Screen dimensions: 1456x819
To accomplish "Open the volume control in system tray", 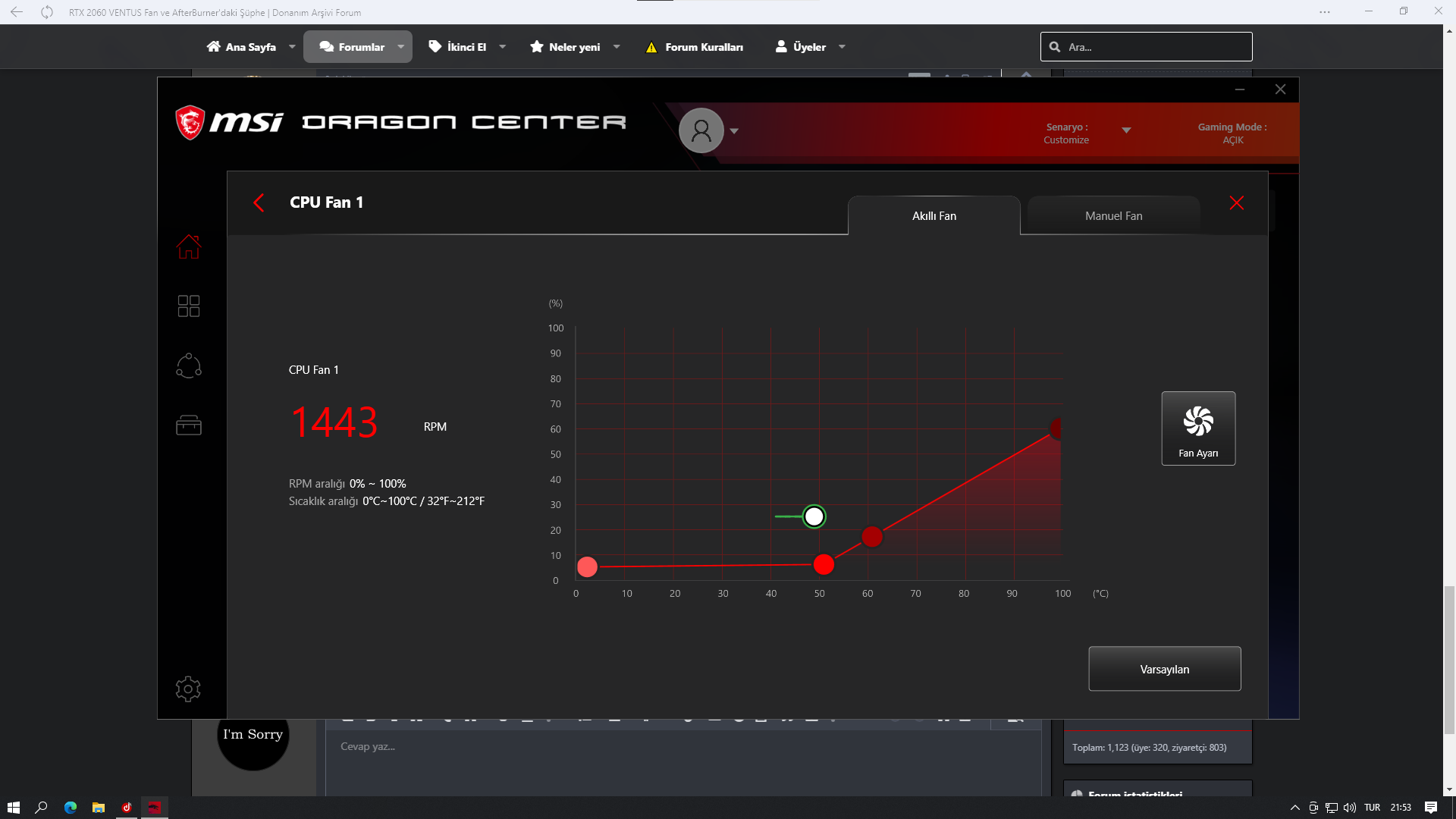I will pos(1350,808).
